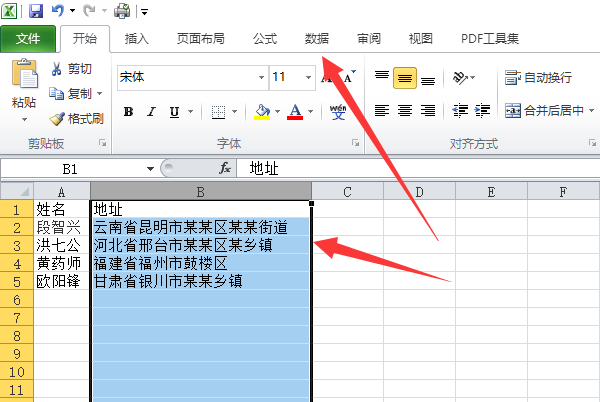Toggle underline formatting
This screenshot has width=600, height=402.
[x=174, y=112]
